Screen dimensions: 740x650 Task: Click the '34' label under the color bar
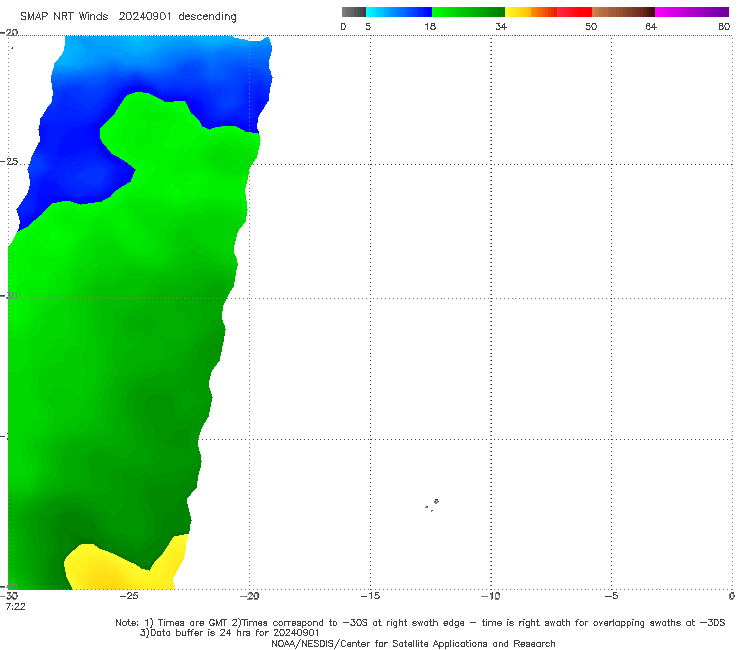[x=501, y=26]
